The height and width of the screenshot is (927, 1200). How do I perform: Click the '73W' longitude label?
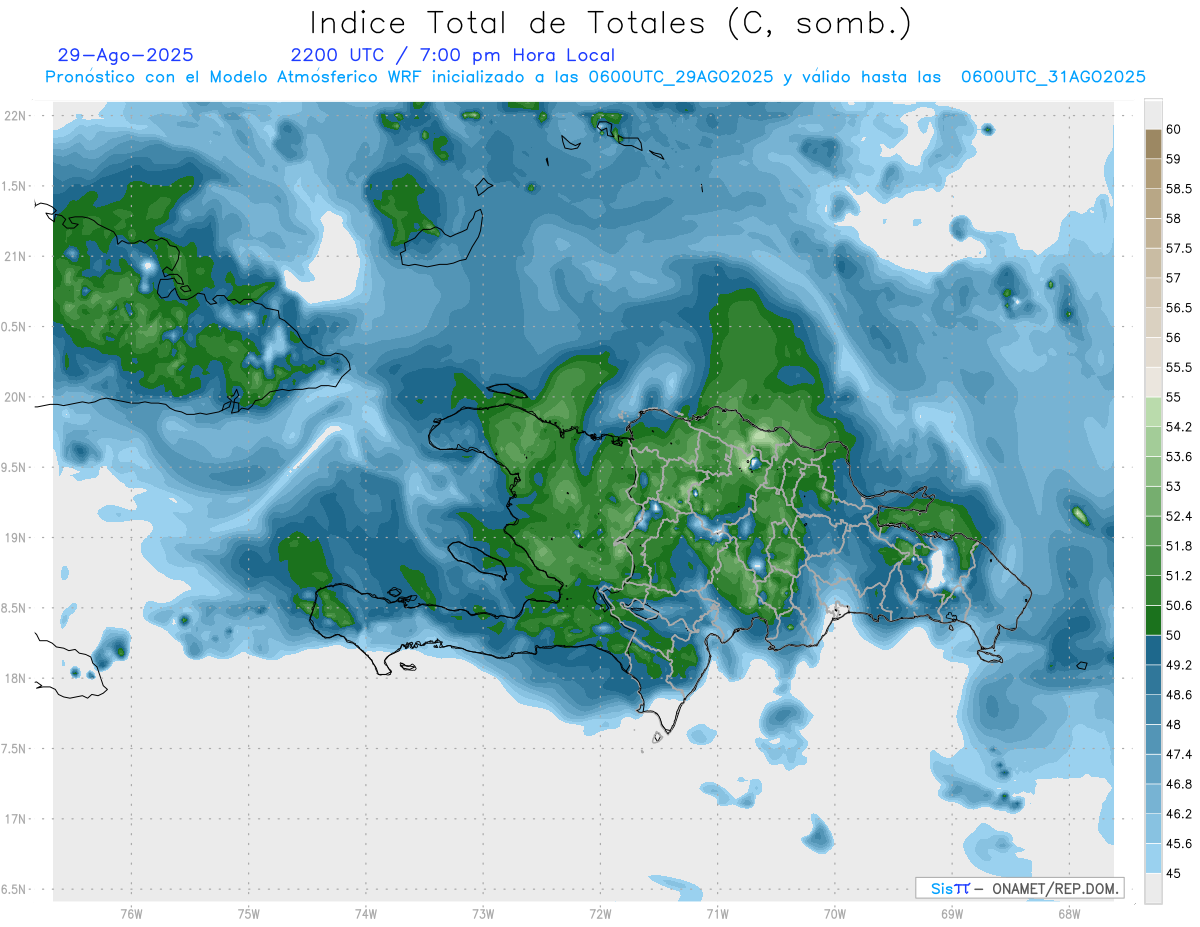click(483, 913)
